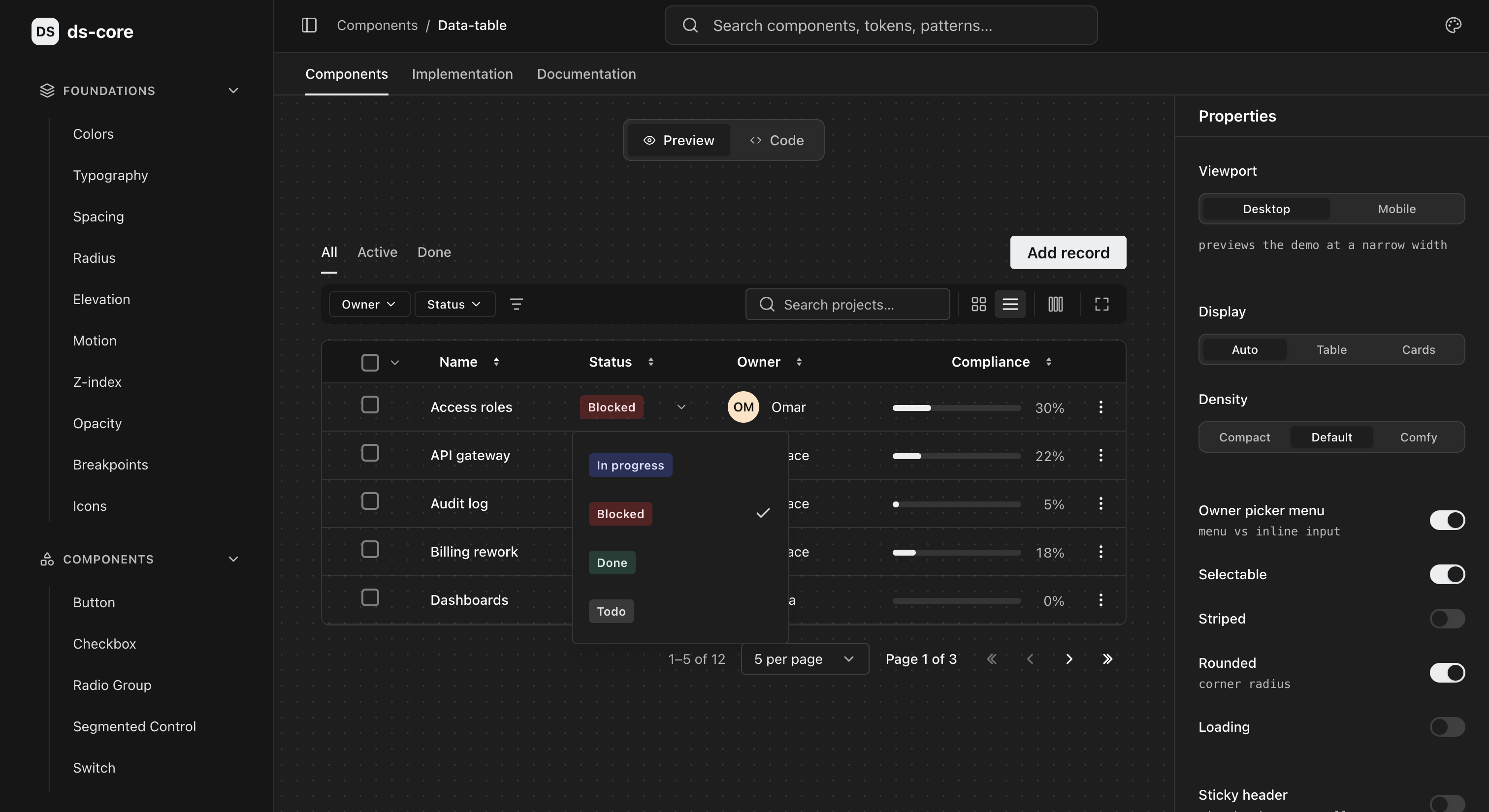The image size is (1489, 812).
Task: Open the selection options chevron in header
Action: click(395, 363)
